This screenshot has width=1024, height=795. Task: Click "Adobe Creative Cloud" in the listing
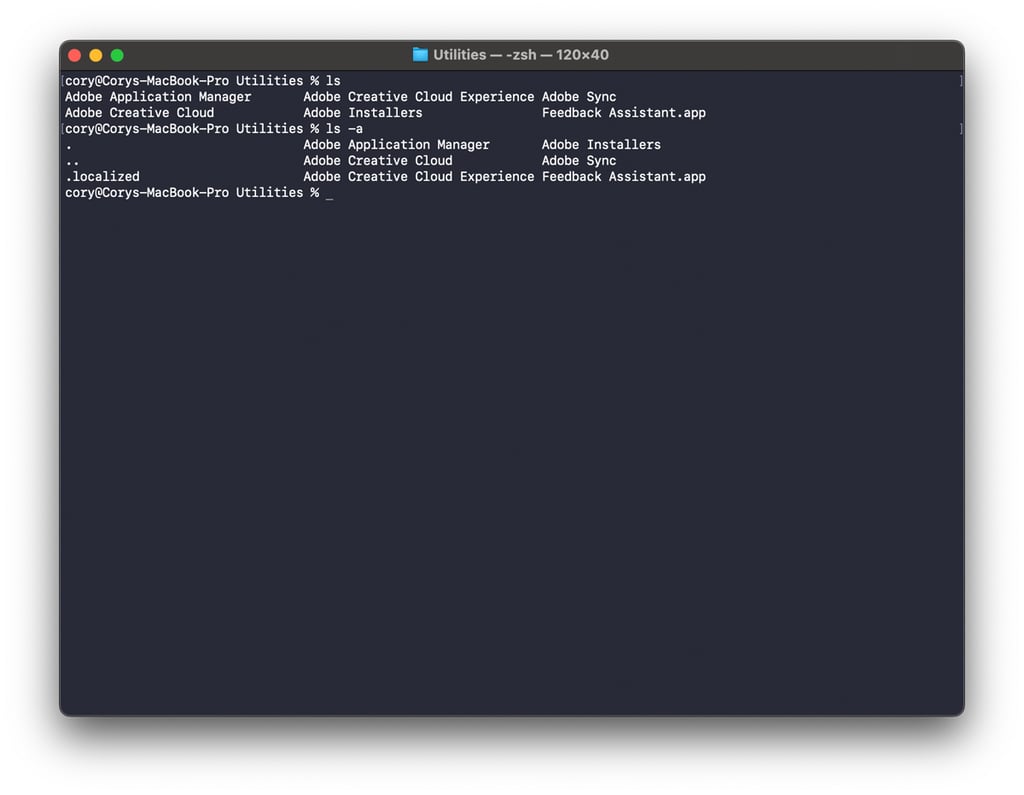click(139, 112)
